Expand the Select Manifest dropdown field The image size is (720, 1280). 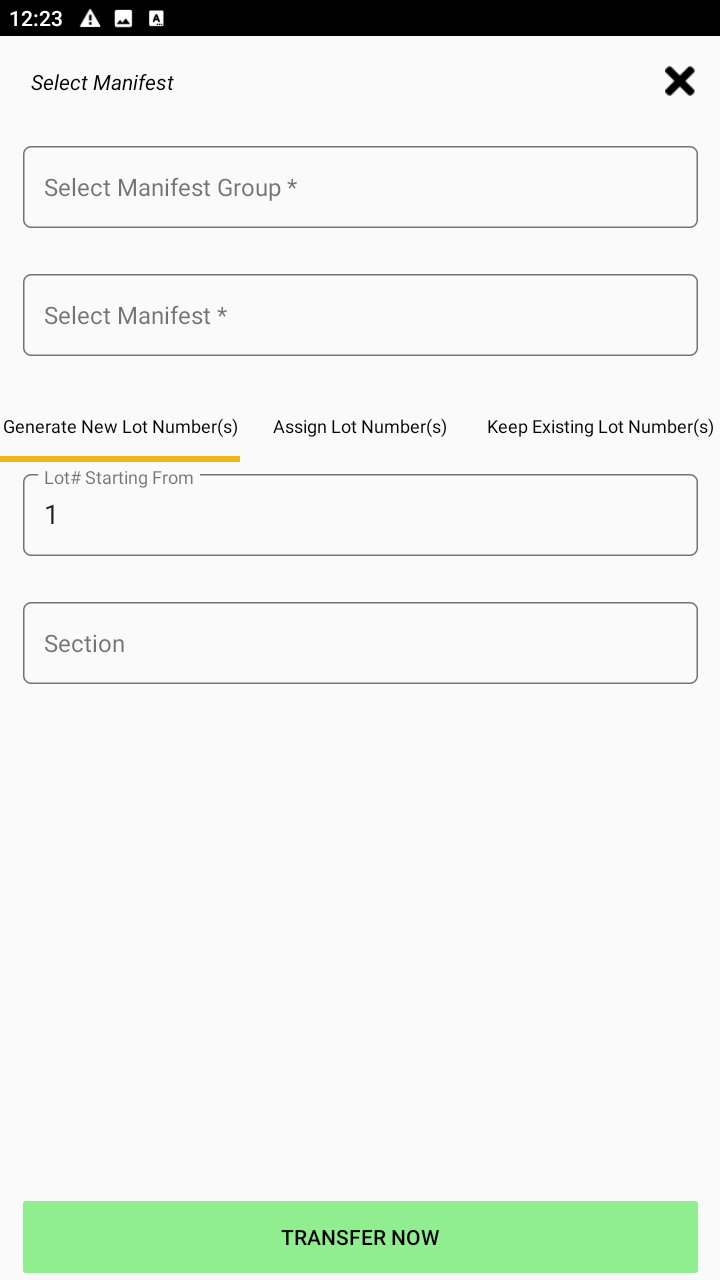click(x=360, y=315)
